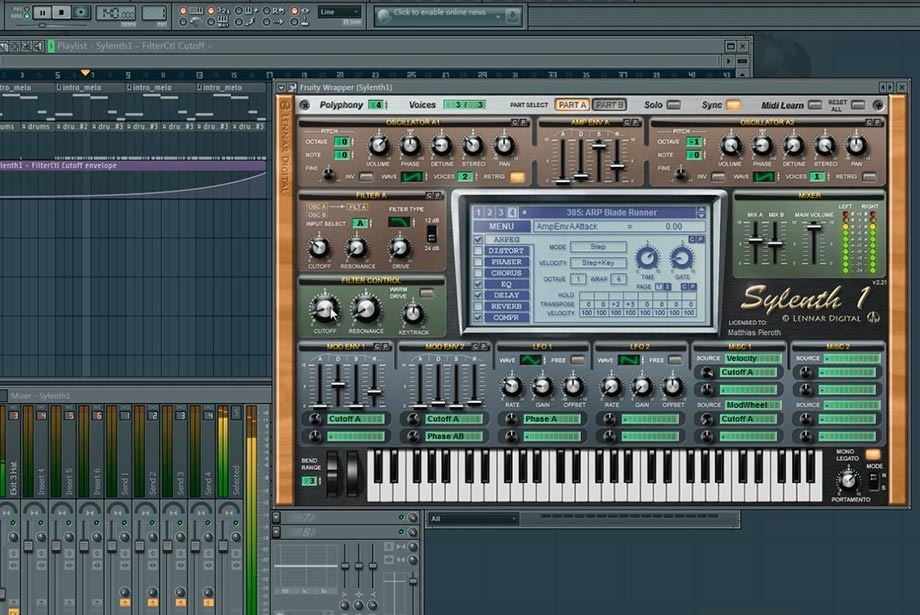Open the Line snap dropdown in toolbar
The width and height of the screenshot is (920, 615).
click(x=340, y=12)
